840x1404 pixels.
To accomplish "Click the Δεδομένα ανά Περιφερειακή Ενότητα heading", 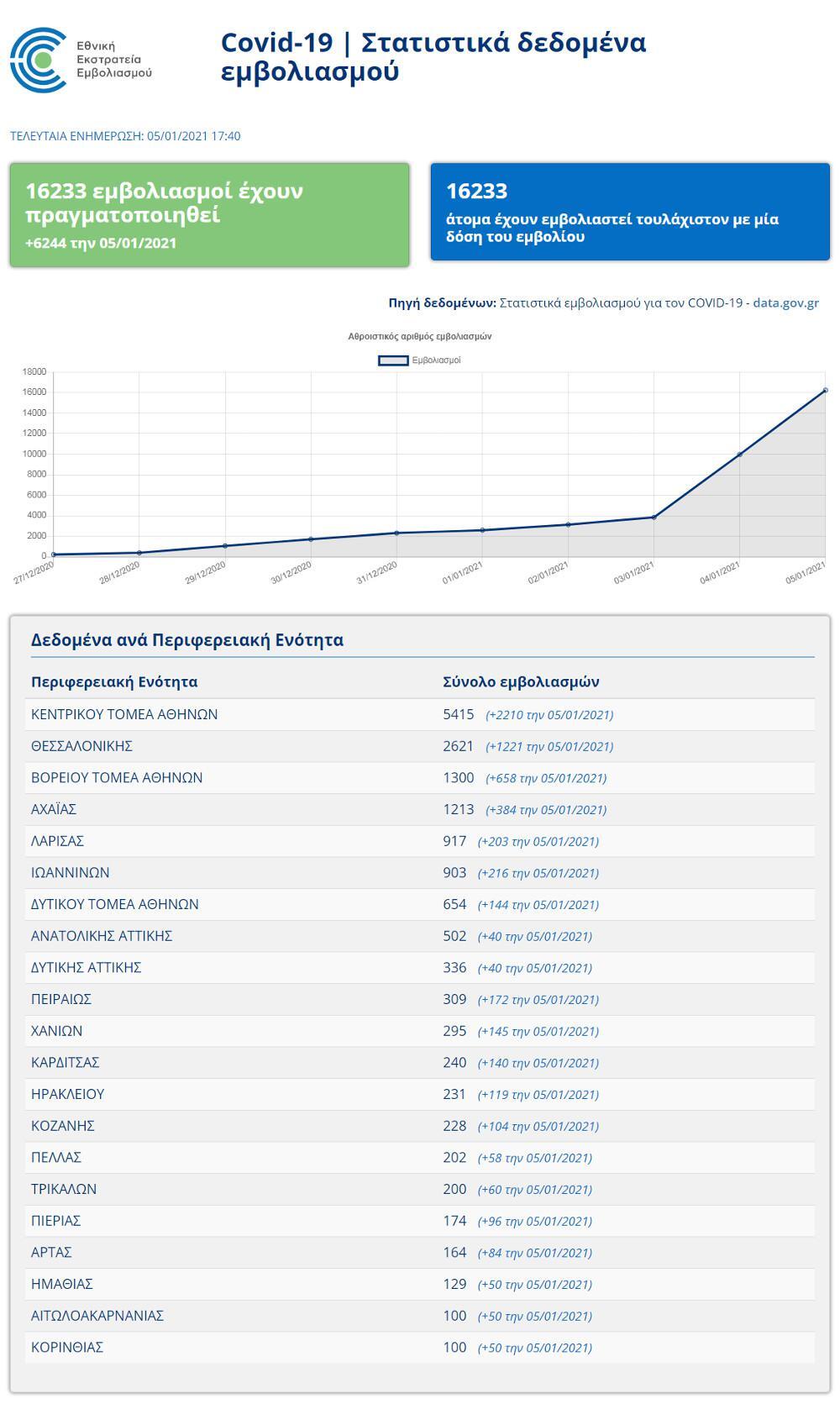I will (187, 640).
